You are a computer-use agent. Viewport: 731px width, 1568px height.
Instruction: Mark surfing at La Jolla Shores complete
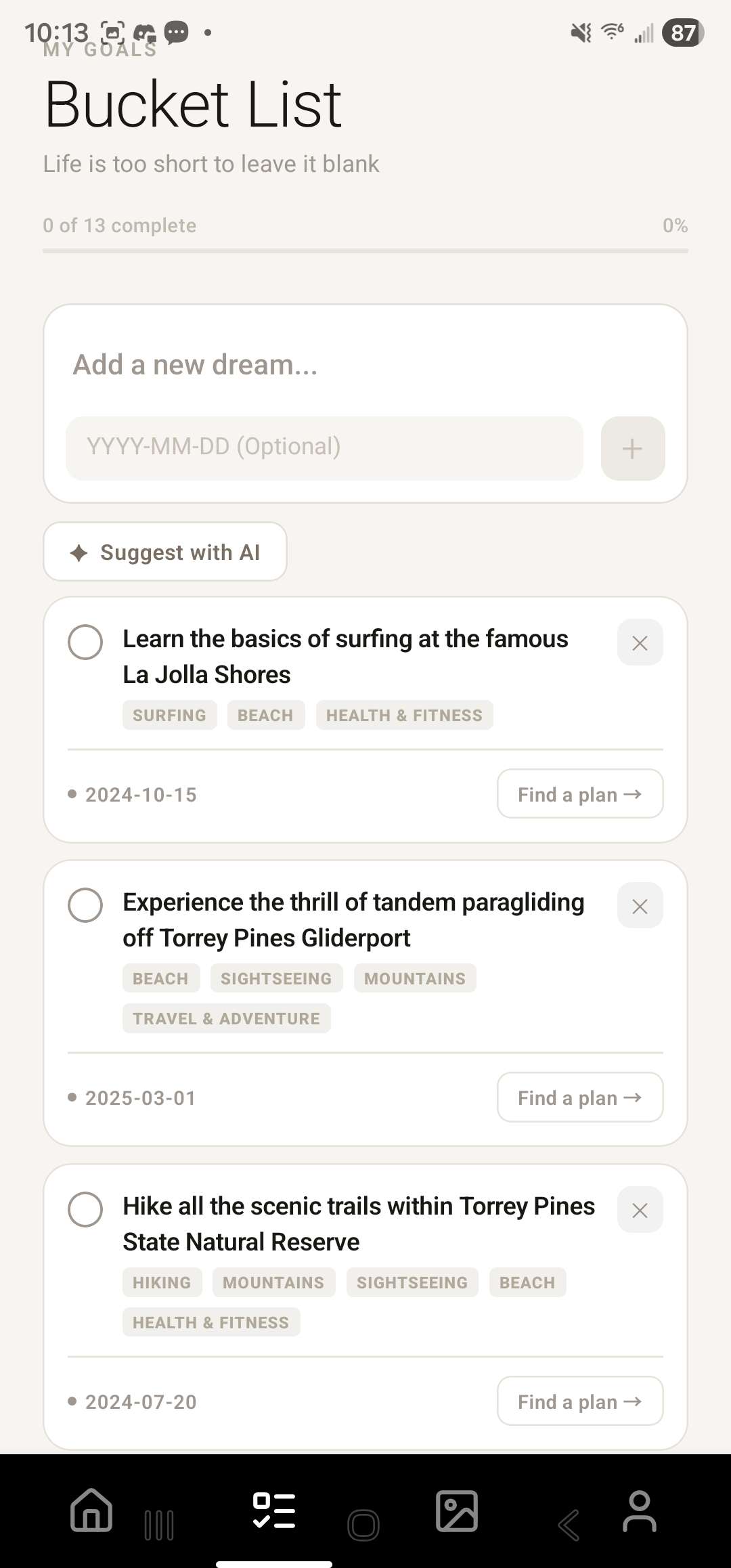(85, 642)
